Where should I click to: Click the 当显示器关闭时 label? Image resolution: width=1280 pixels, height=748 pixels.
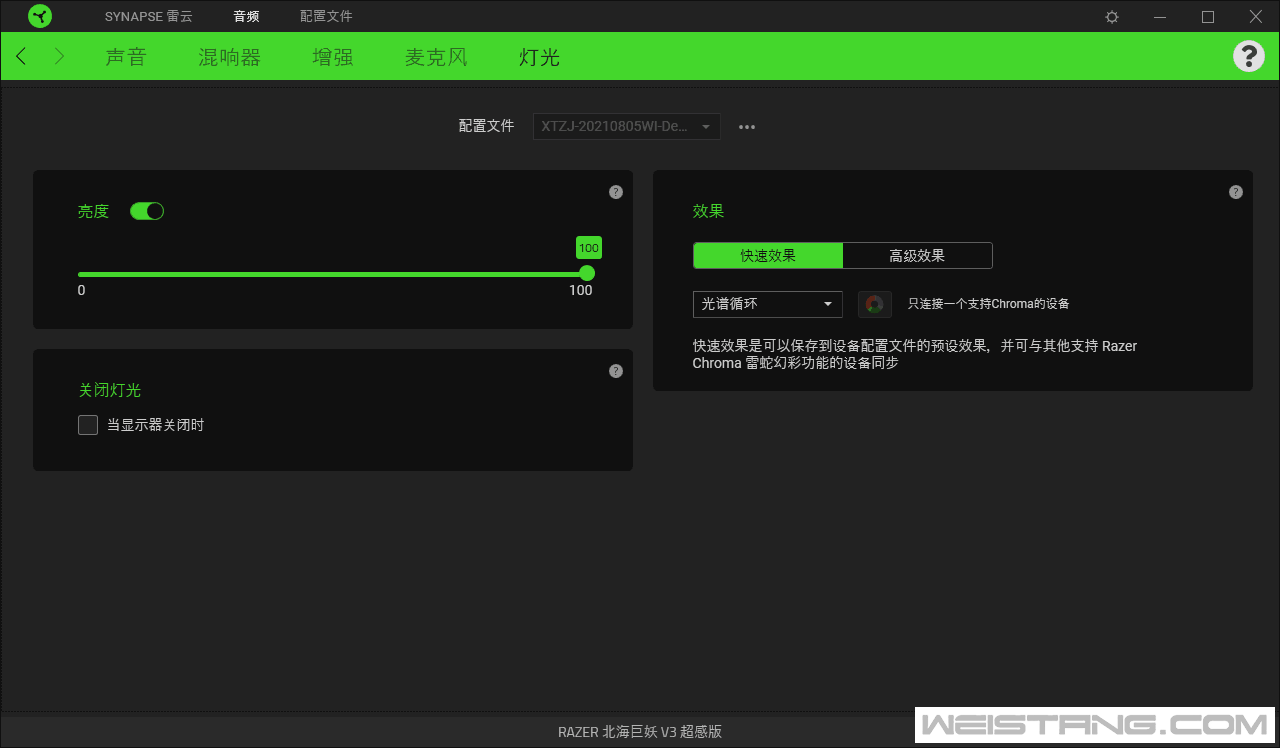(156, 425)
